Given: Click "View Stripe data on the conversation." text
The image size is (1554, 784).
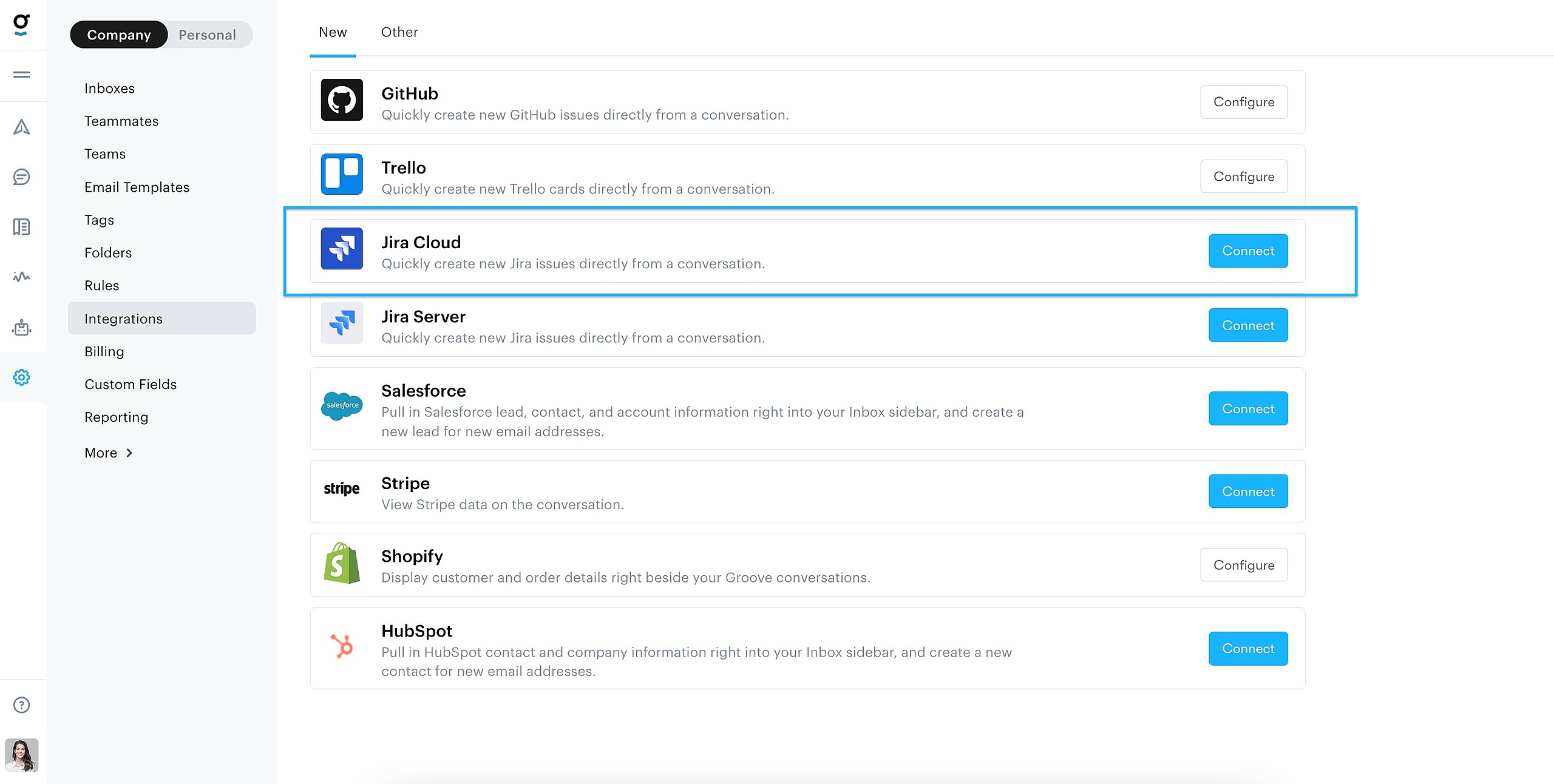Looking at the screenshot, I should pyautogui.click(x=503, y=504).
